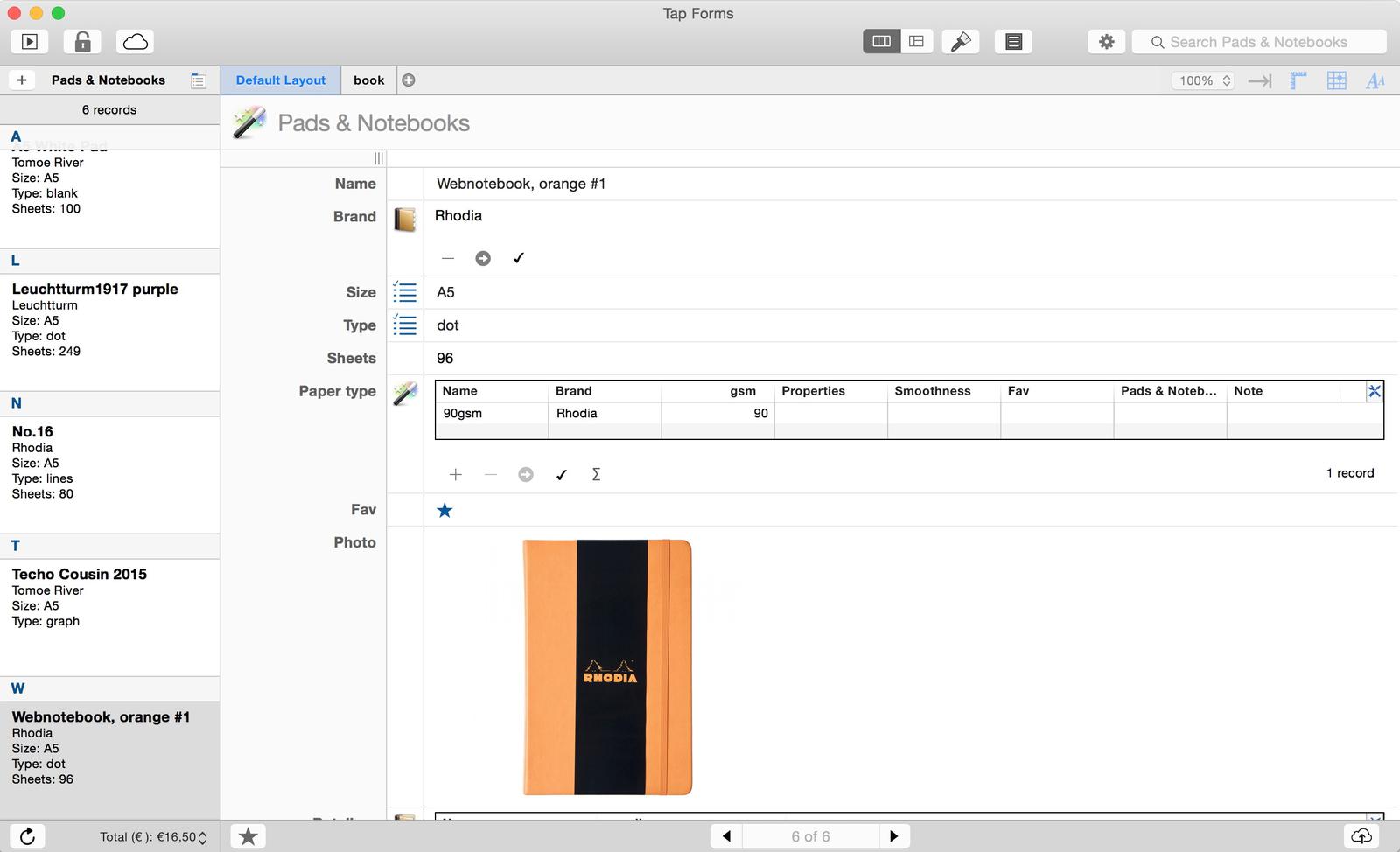Click the column resize handle grip
Image resolution: width=1400 pixels, height=852 pixels.
379,158
